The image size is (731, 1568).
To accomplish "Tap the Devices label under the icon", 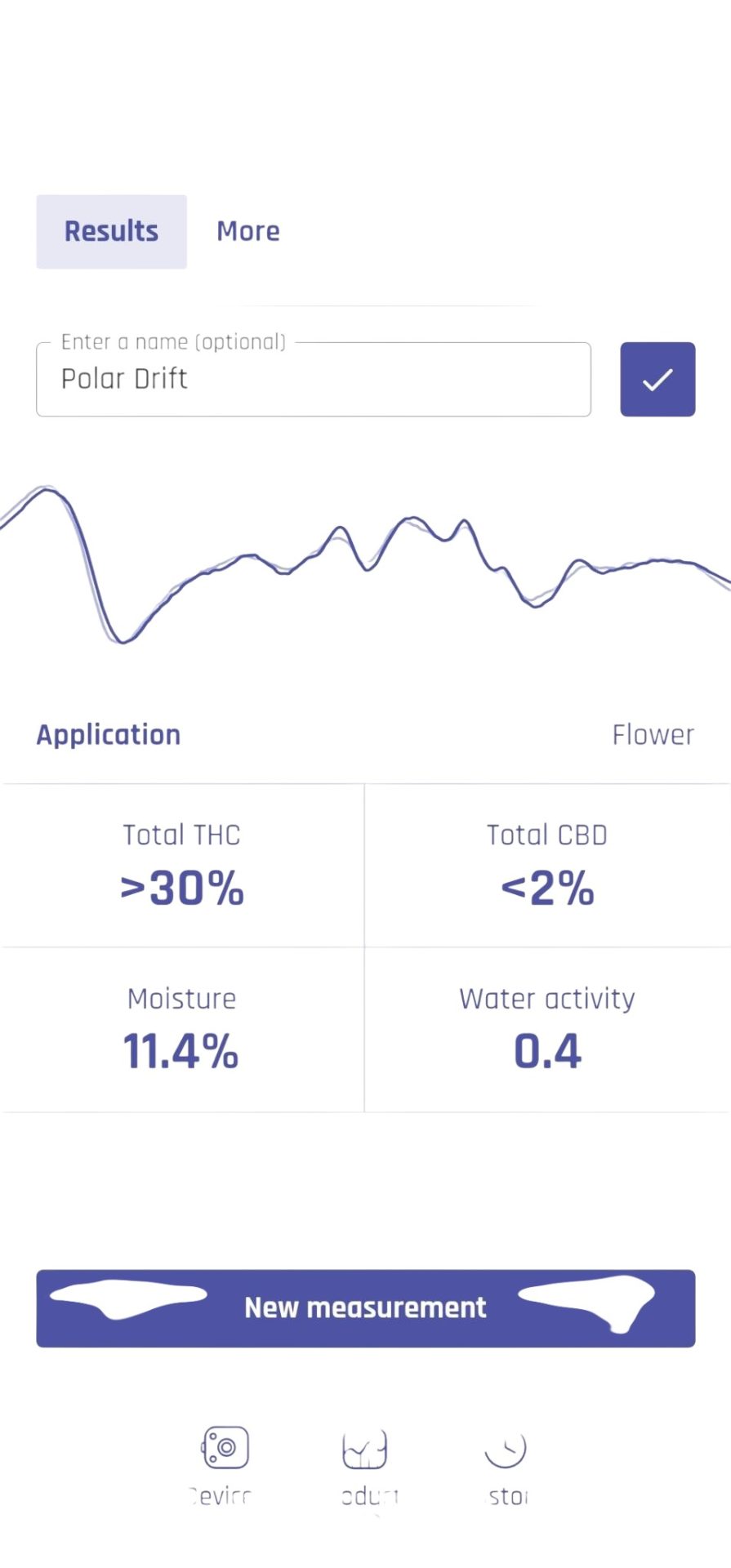I will [x=221, y=1496].
